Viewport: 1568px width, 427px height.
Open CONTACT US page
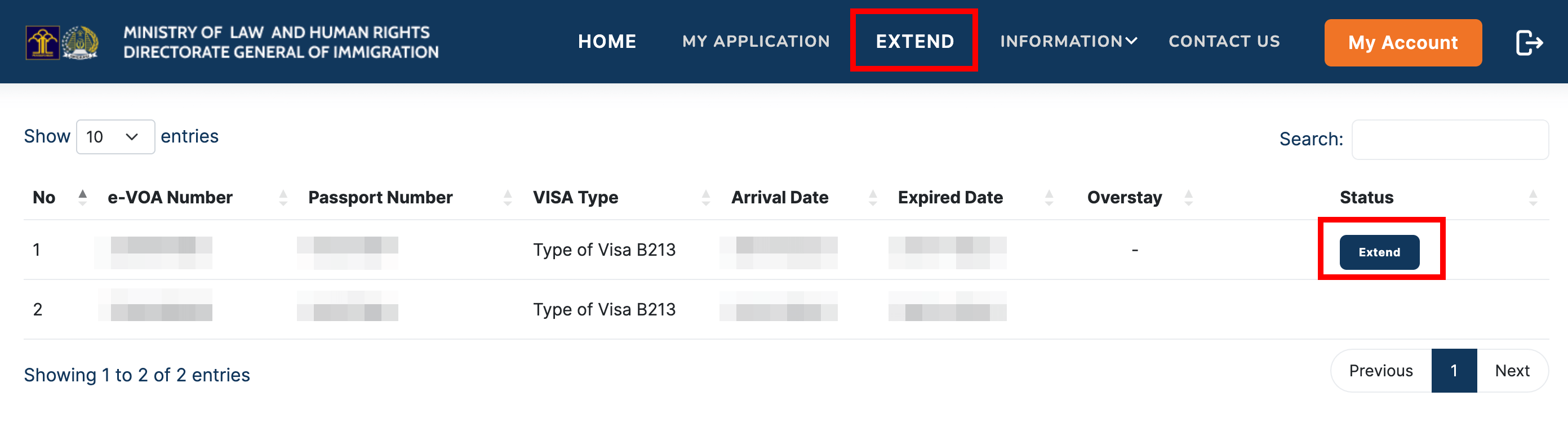[1224, 41]
